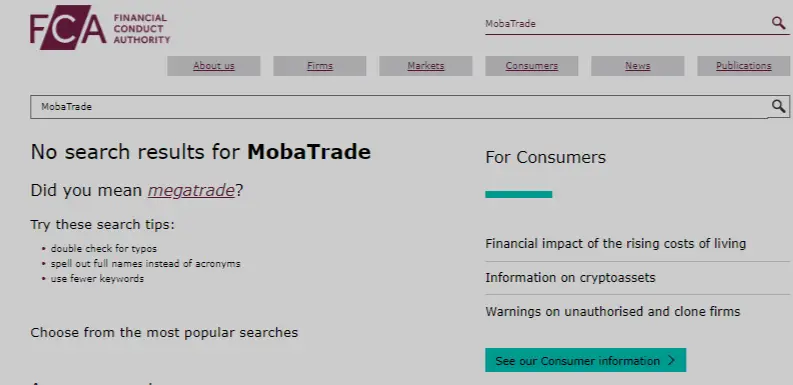Open the Consumers menu
793x385 pixels.
(x=532, y=66)
